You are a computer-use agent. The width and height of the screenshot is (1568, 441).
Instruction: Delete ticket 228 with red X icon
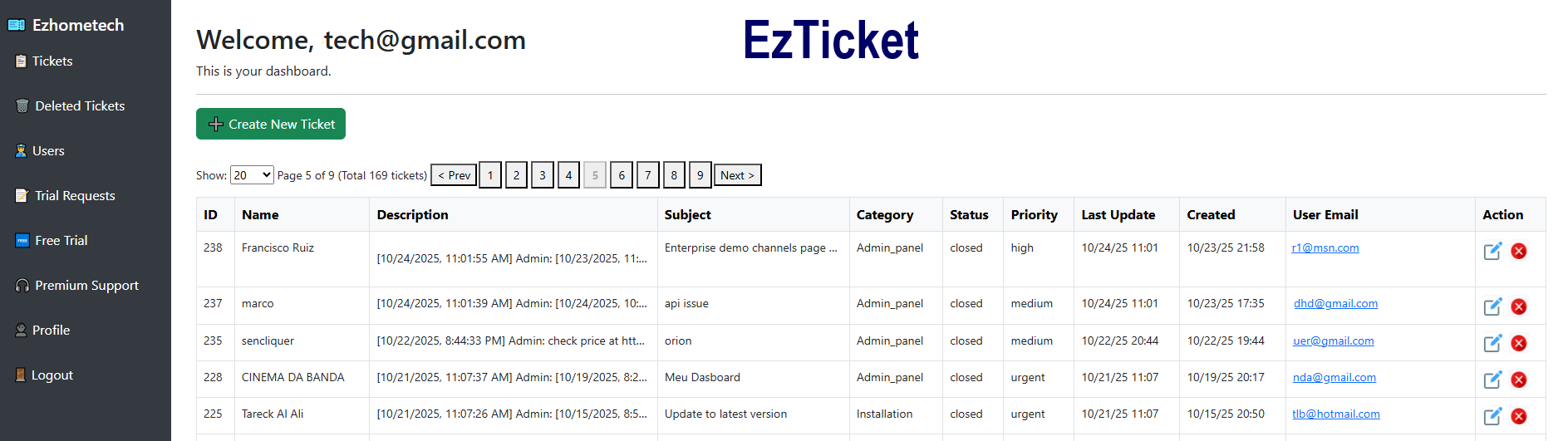pos(1518,380)
